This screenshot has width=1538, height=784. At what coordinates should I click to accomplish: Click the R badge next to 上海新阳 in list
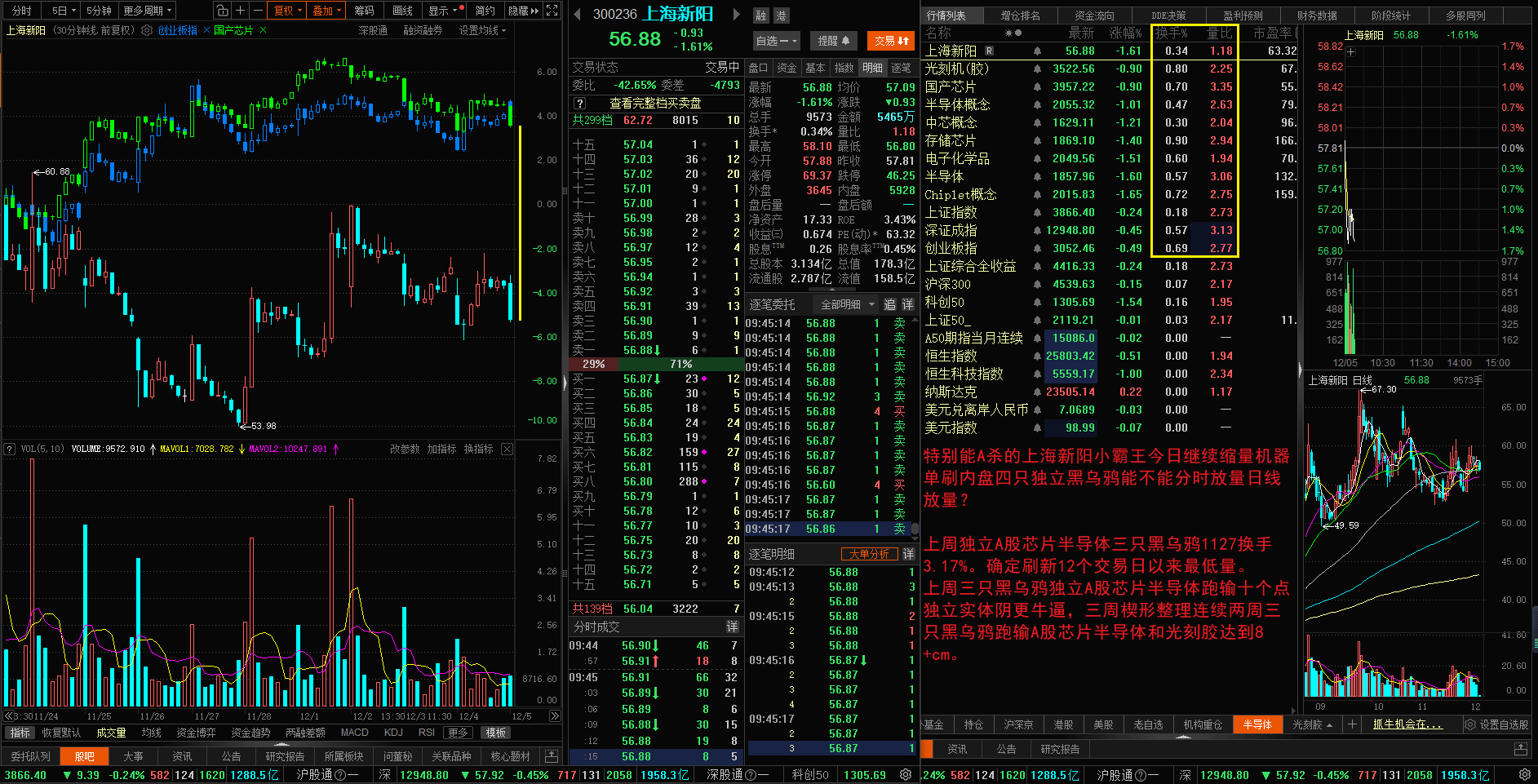[x=990, y=51]
